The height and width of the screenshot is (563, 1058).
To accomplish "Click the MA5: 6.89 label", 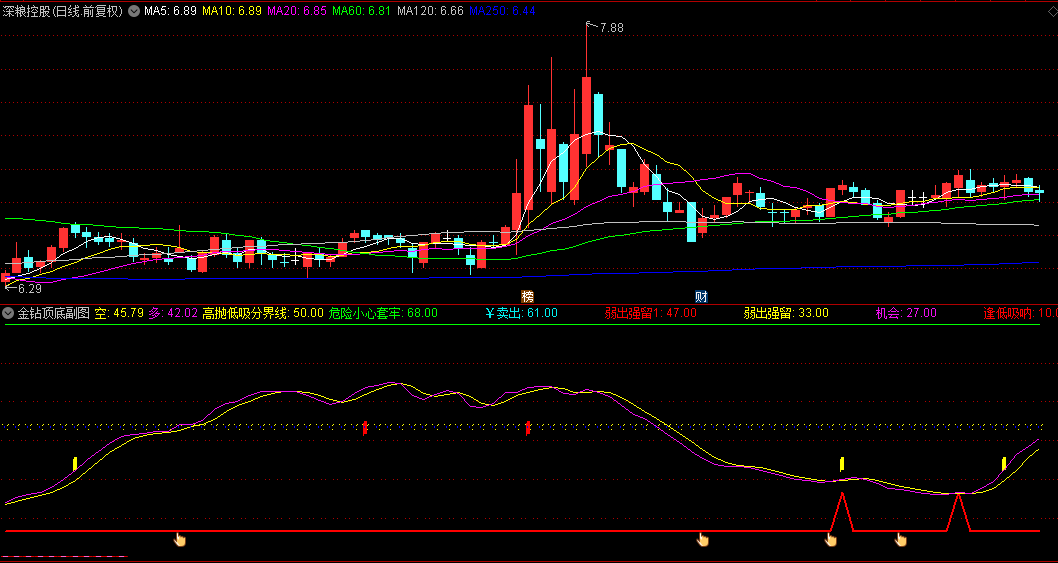I will point(169,11).
